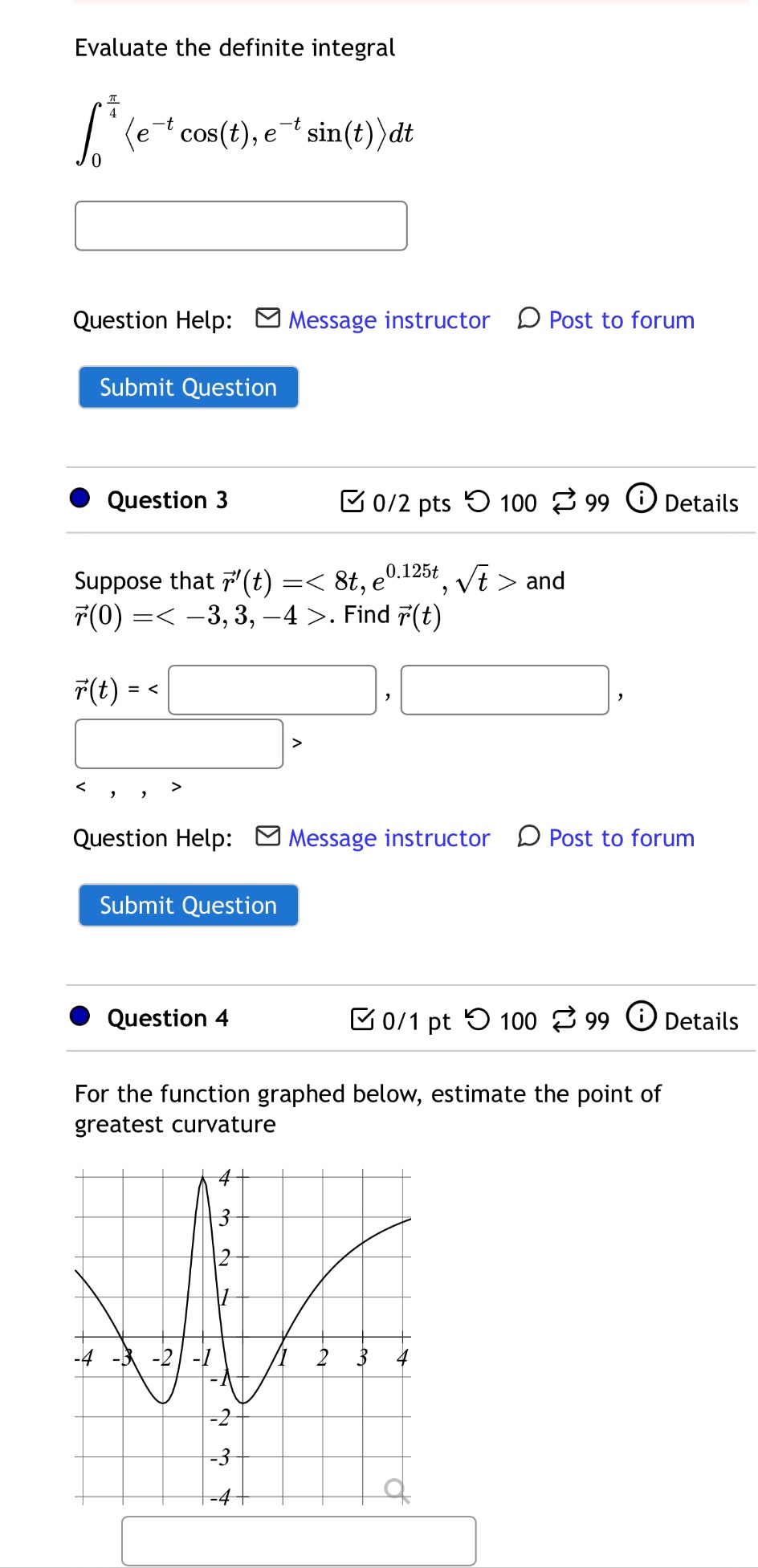Click Submit Question under Question 3
This screenshot has height=1568, width=758.
(188, 905)
